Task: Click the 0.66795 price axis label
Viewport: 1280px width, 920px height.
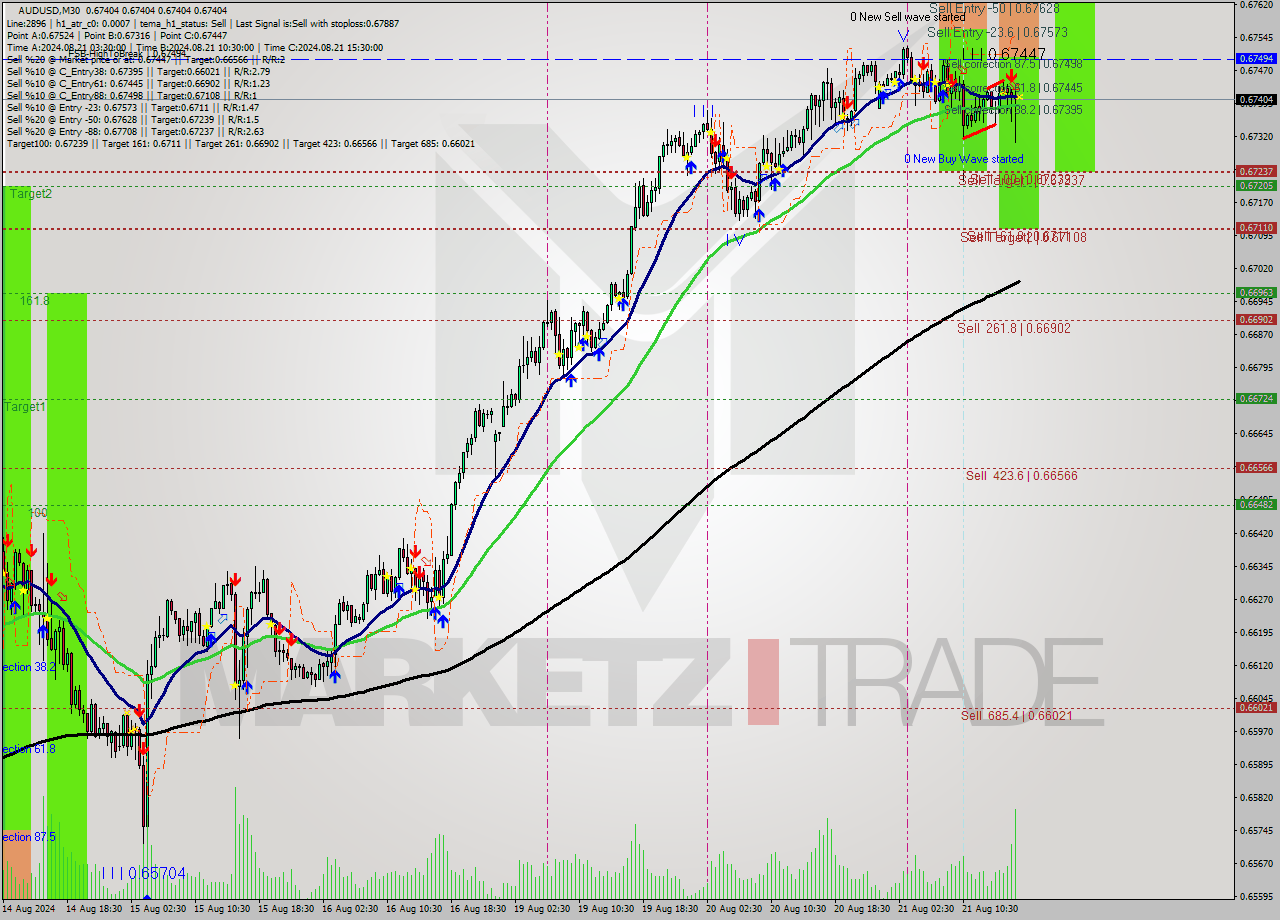Action: pyautogui.click(x=1256, y=368)
